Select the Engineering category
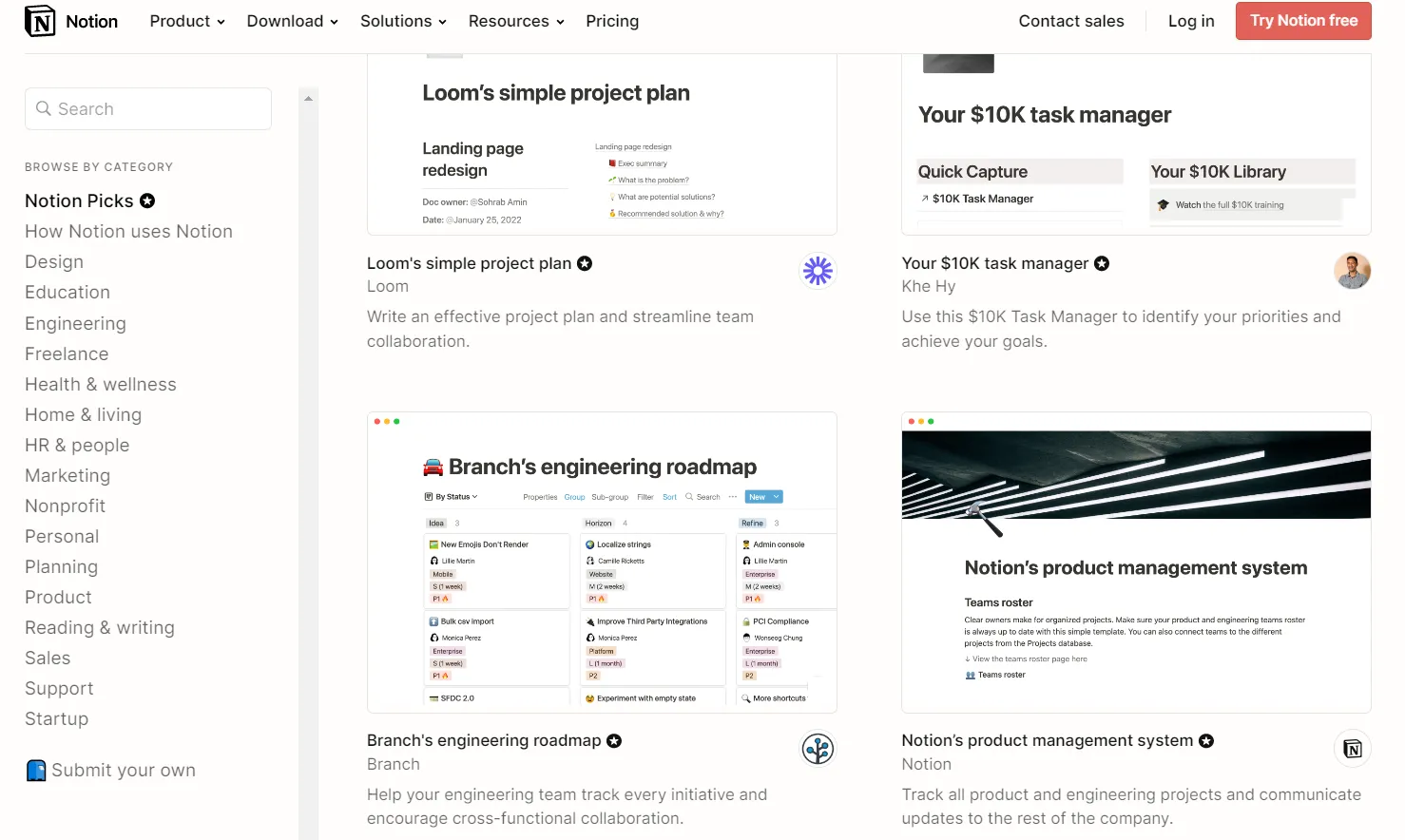 pos(75,323)
